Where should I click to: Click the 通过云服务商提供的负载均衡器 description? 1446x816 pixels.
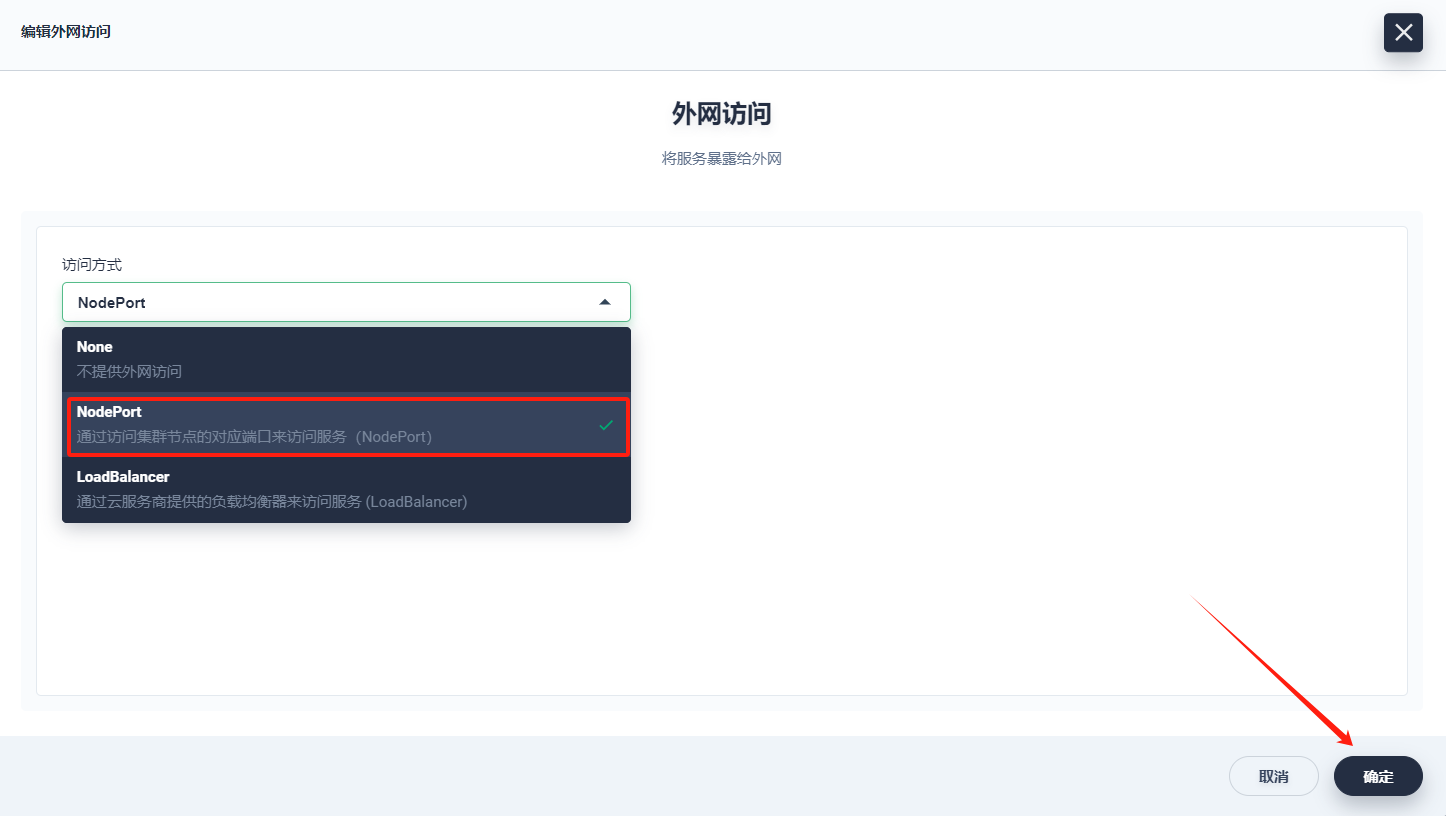[272, 502]
